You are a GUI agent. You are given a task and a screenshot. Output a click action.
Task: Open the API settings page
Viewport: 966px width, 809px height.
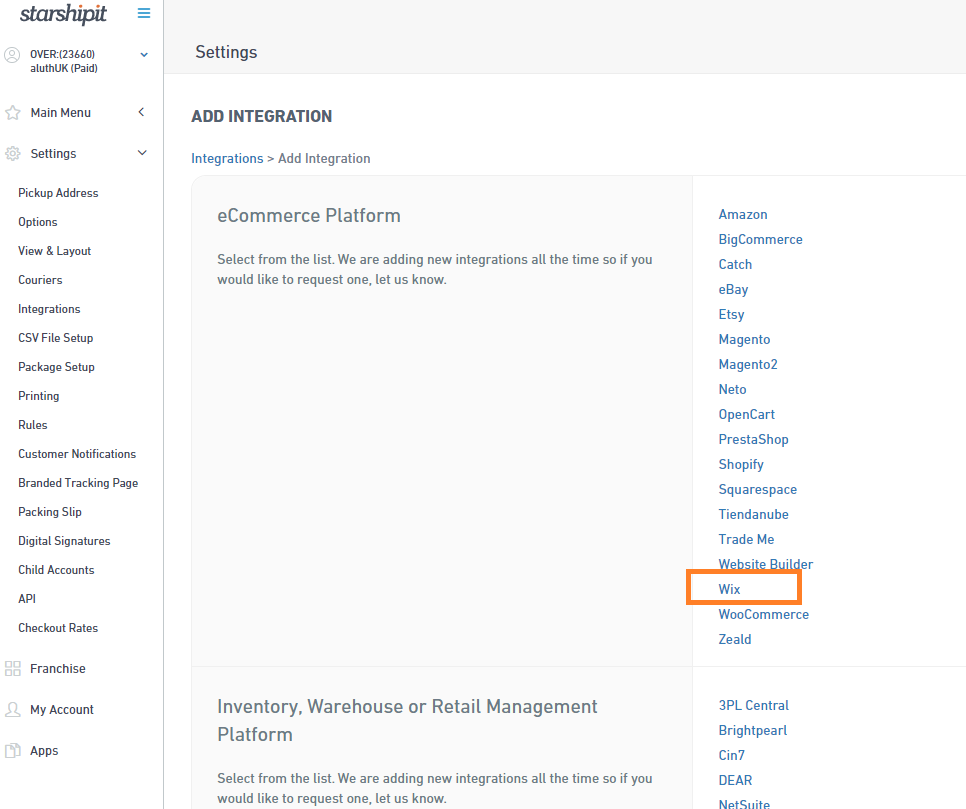27,598
